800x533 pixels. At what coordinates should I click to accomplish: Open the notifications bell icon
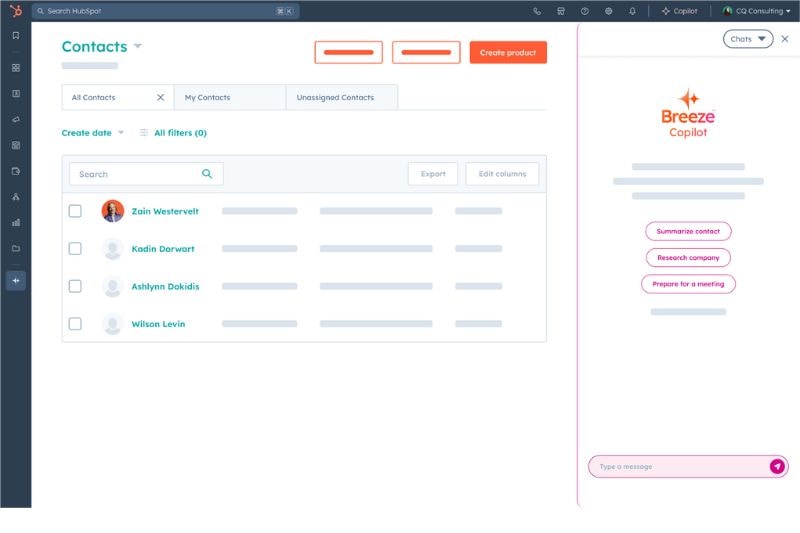(x=632, y=11)
